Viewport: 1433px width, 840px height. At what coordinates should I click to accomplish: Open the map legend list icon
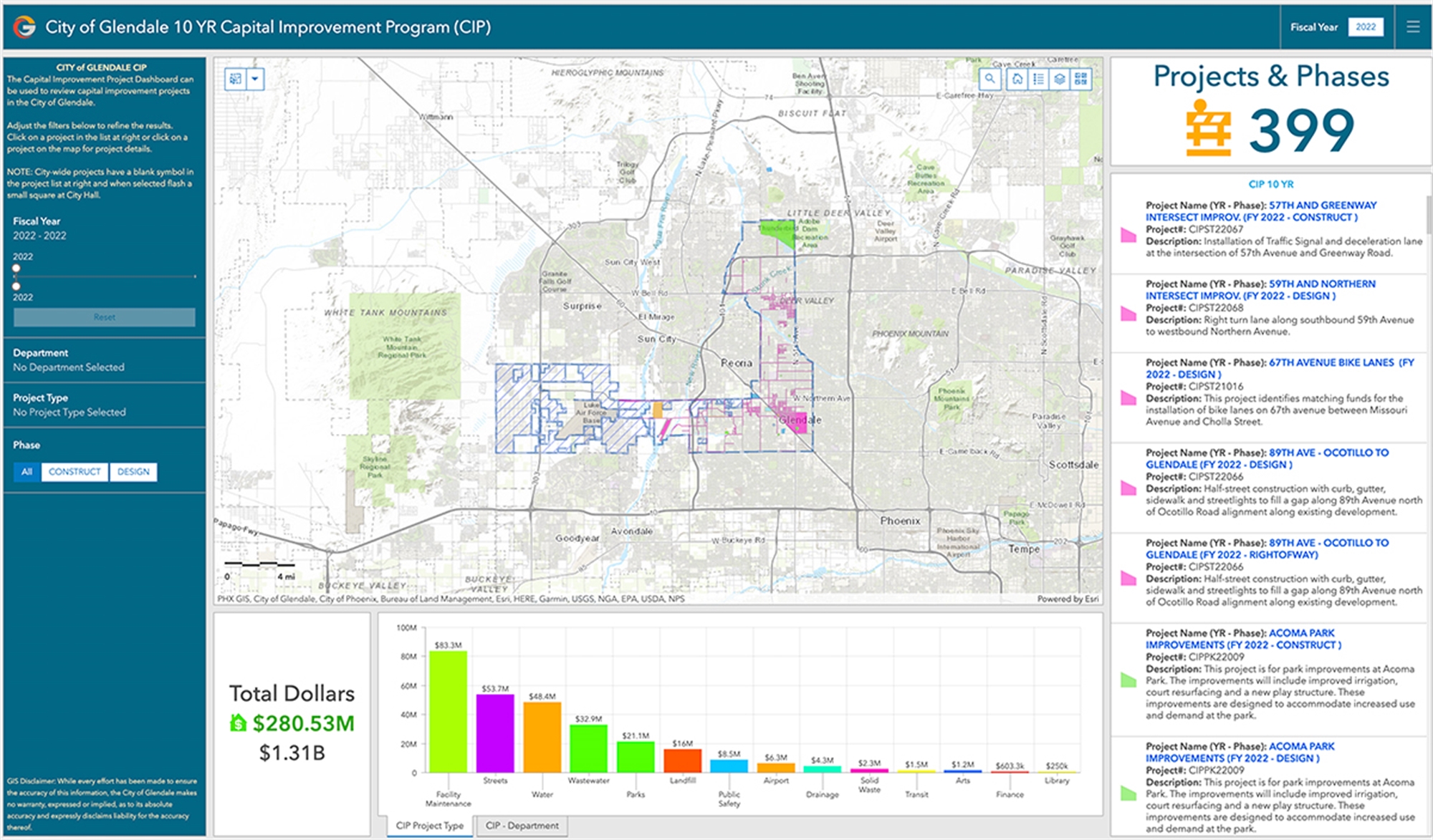click(x=1038, y=79)
